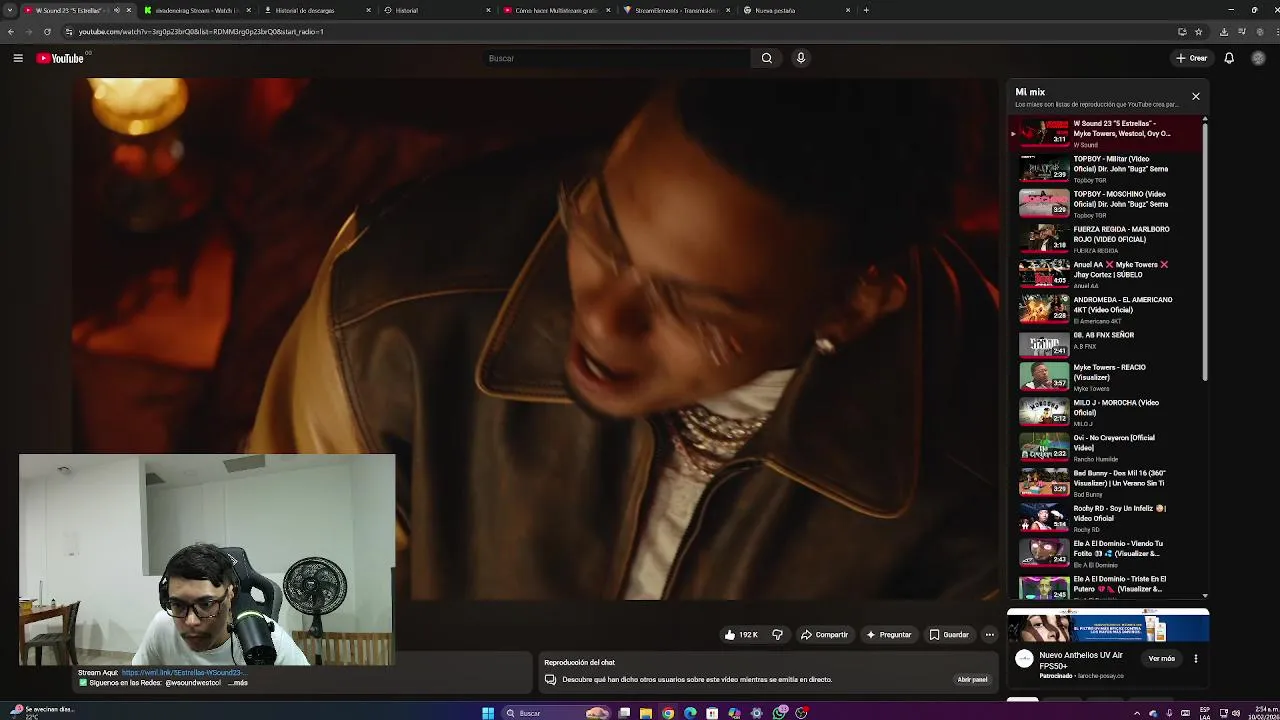This screenshot has width=1280, height=720.
Task: Open more actions ellipsis under video
Action: tap(989, 635)
